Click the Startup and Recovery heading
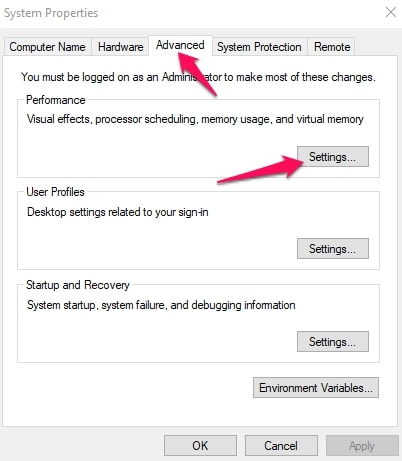Viewport: 402px width, 461px height. [78, 285]
